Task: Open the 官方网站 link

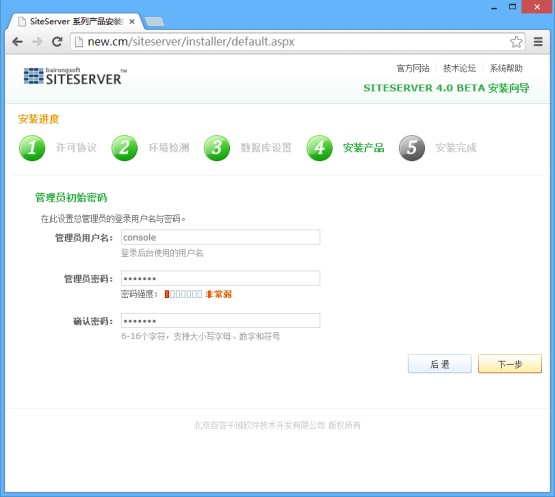Action: 413,68
